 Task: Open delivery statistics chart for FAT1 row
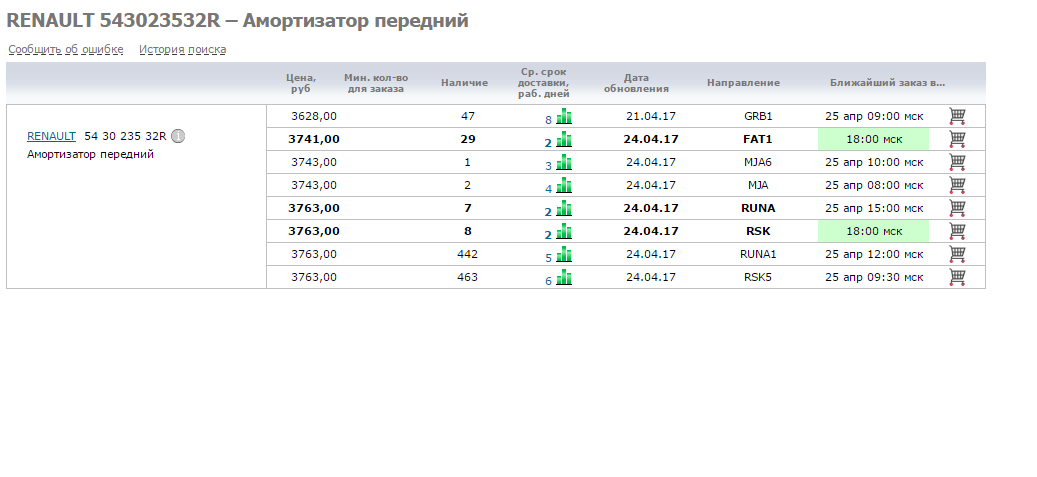tap(564, 140)
